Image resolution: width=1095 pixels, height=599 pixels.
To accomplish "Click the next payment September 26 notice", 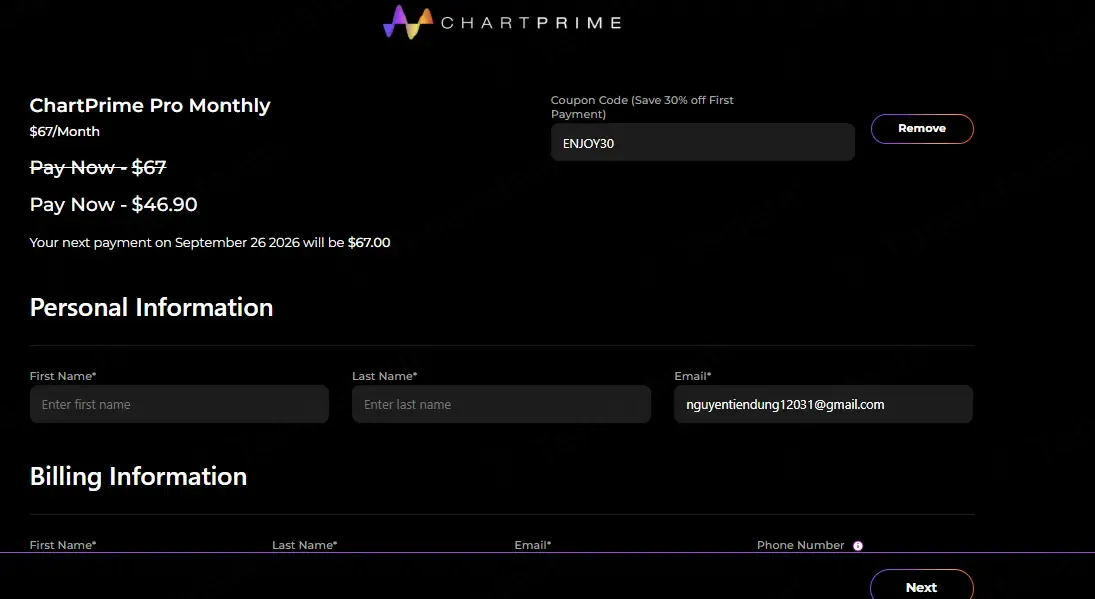I will click(210, 242).
